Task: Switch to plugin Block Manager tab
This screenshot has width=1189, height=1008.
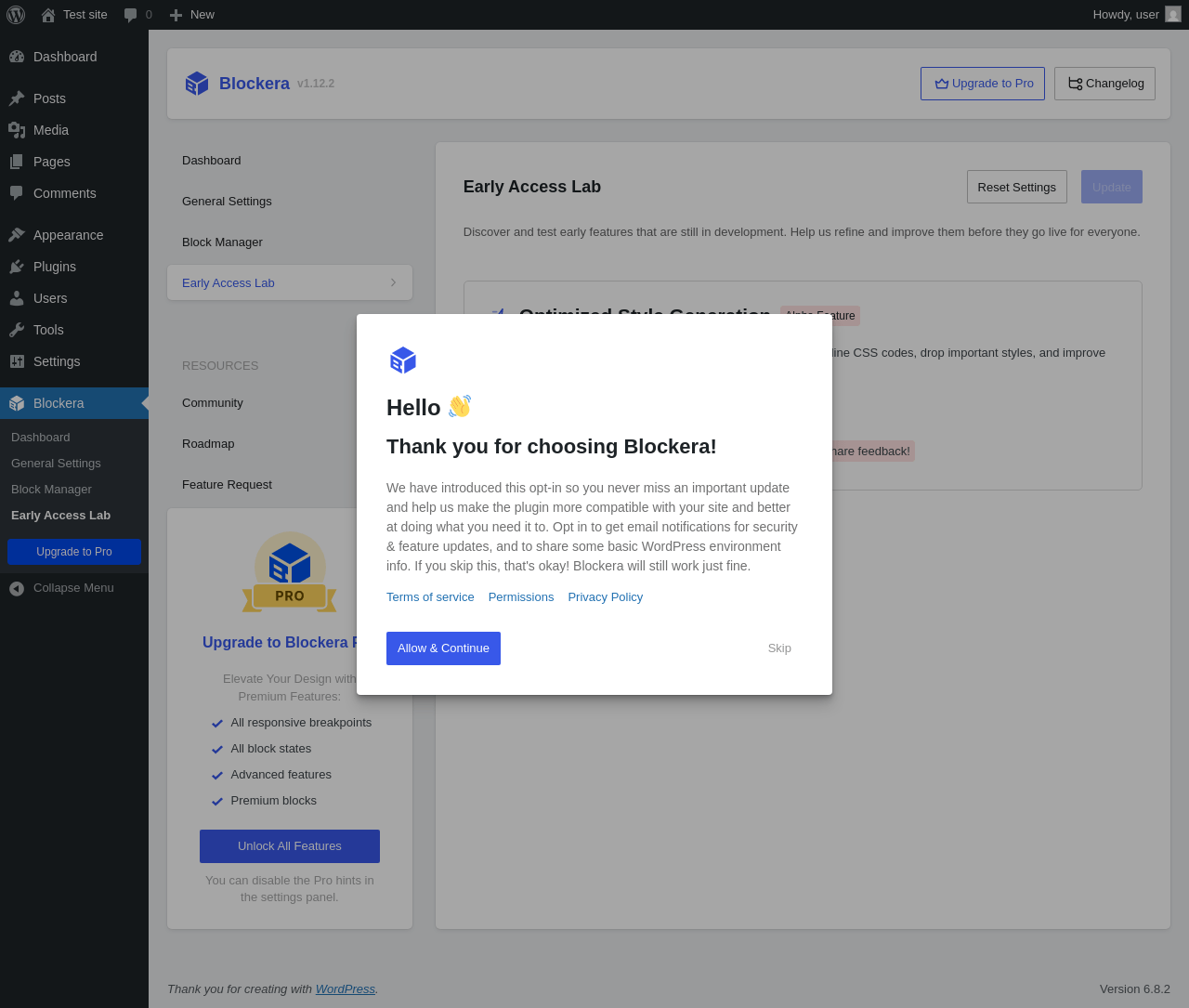Action: click(290, 242)
